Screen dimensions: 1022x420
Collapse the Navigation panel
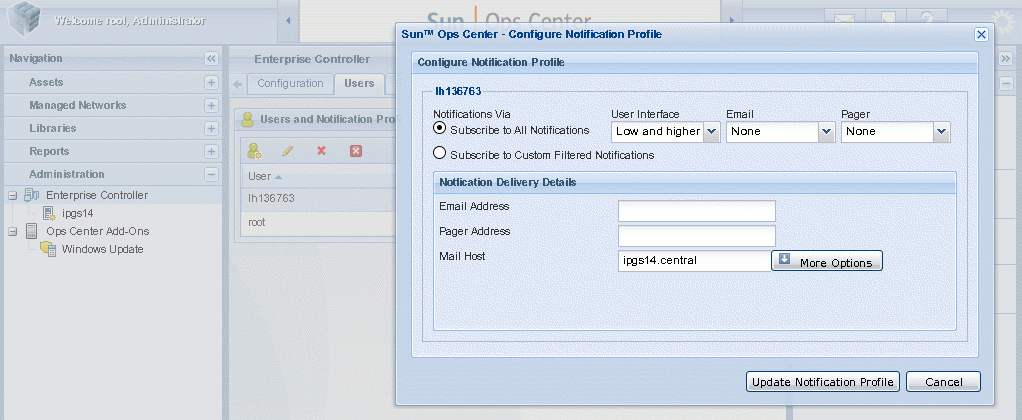(x=211, y=59)
